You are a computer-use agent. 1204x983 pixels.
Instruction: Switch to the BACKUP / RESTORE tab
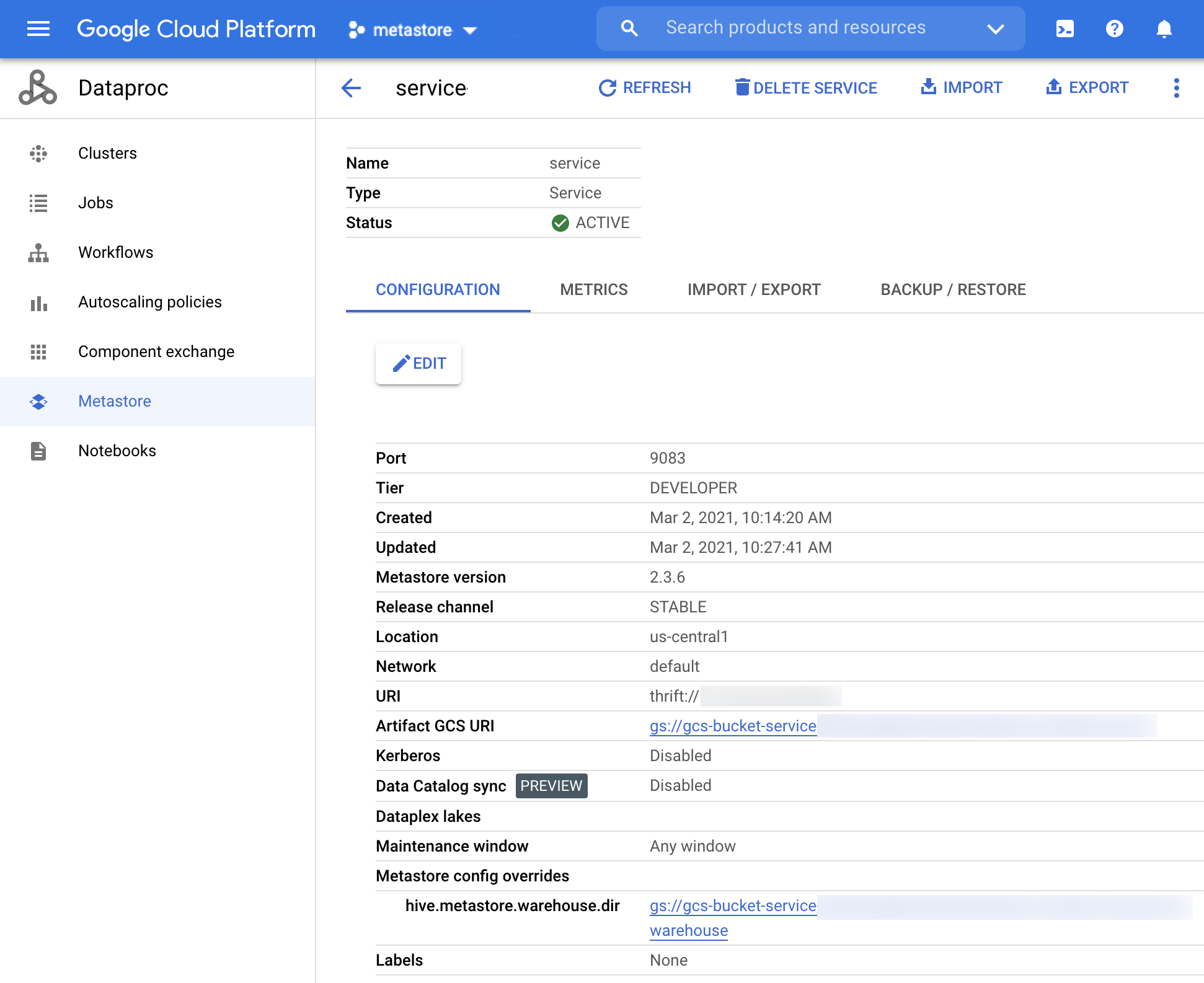[x=952, y=290]
